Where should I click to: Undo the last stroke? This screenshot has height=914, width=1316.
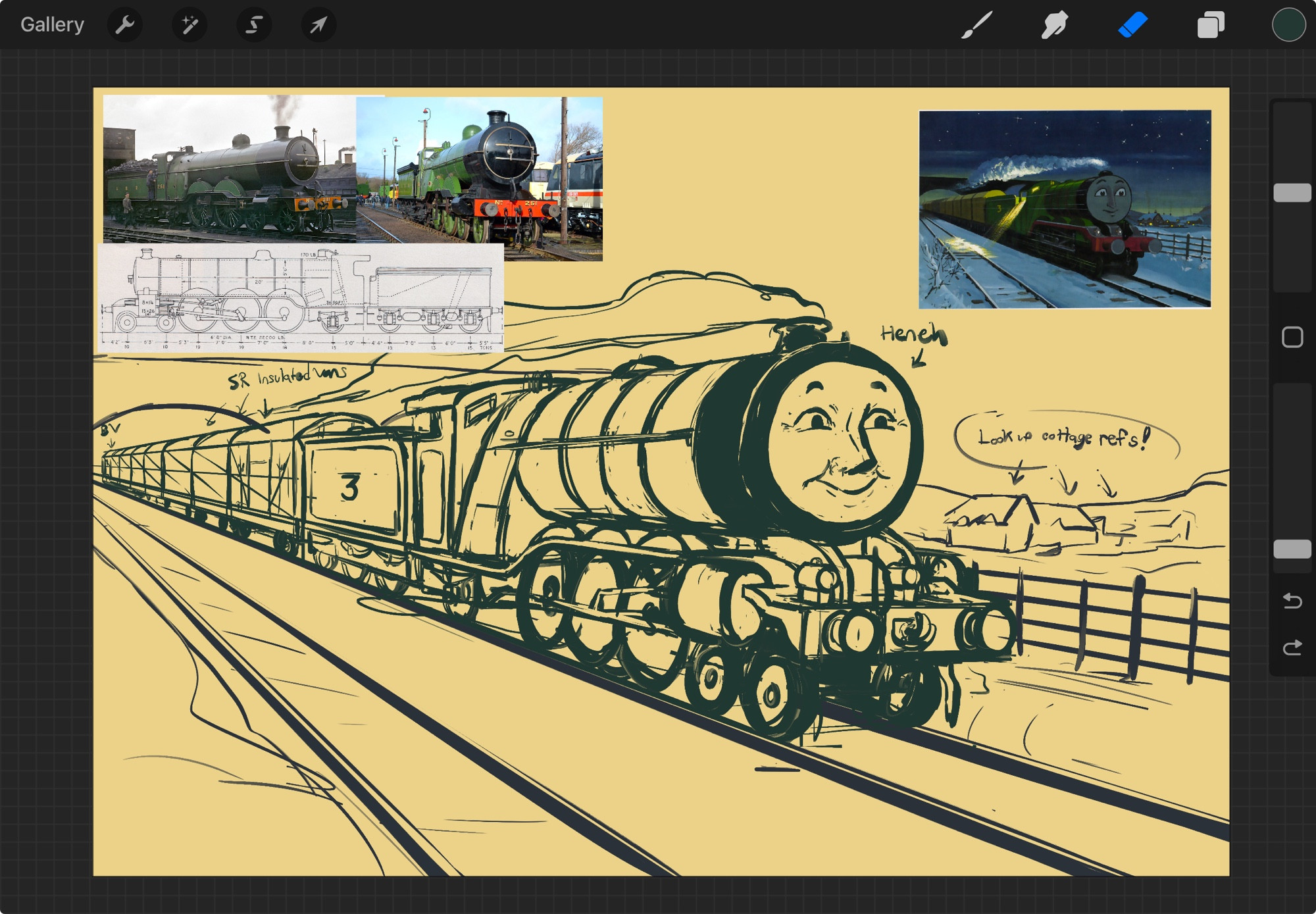tap(1292, 601)
